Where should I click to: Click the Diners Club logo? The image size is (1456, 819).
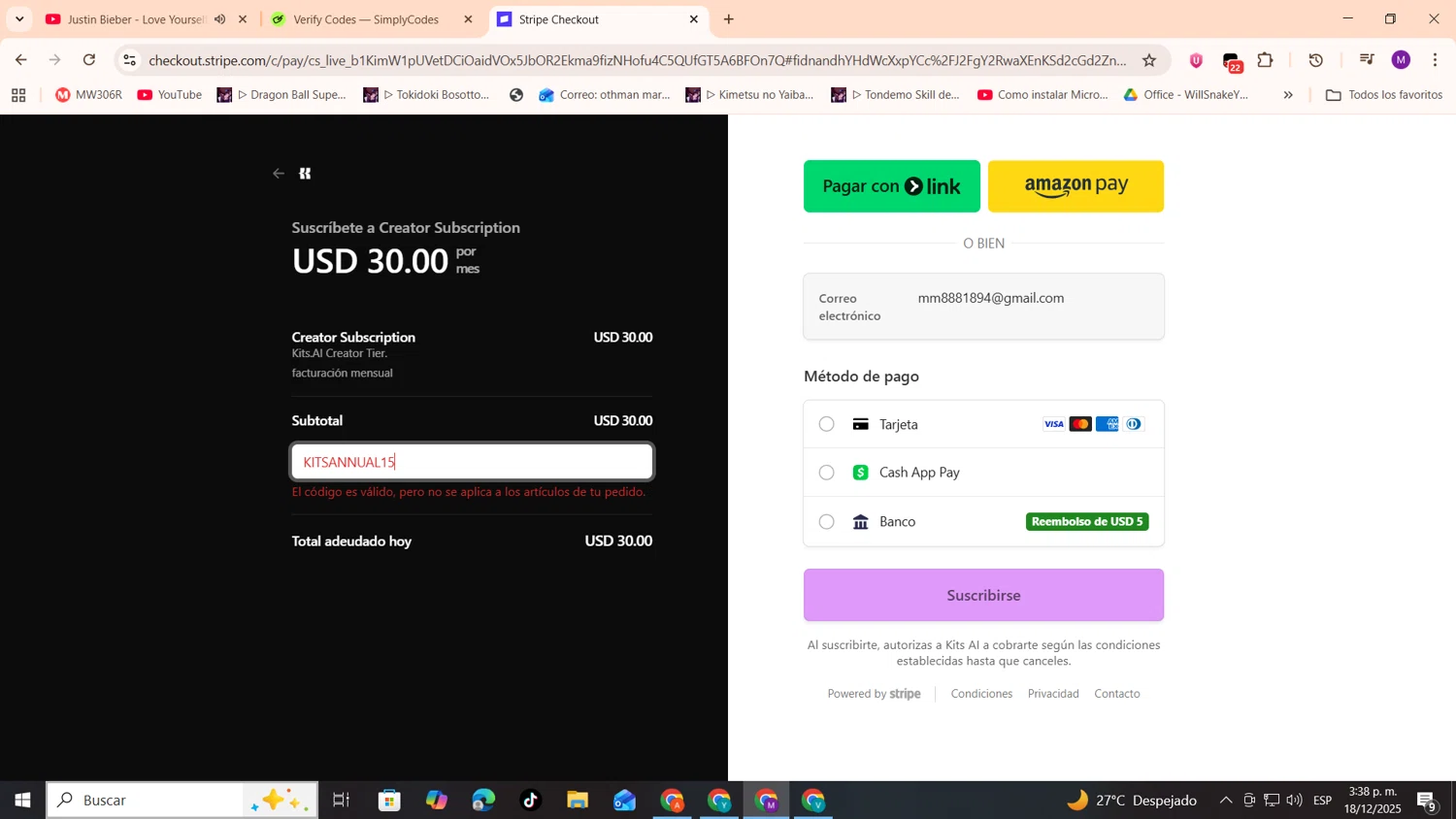coord(1134,424)
